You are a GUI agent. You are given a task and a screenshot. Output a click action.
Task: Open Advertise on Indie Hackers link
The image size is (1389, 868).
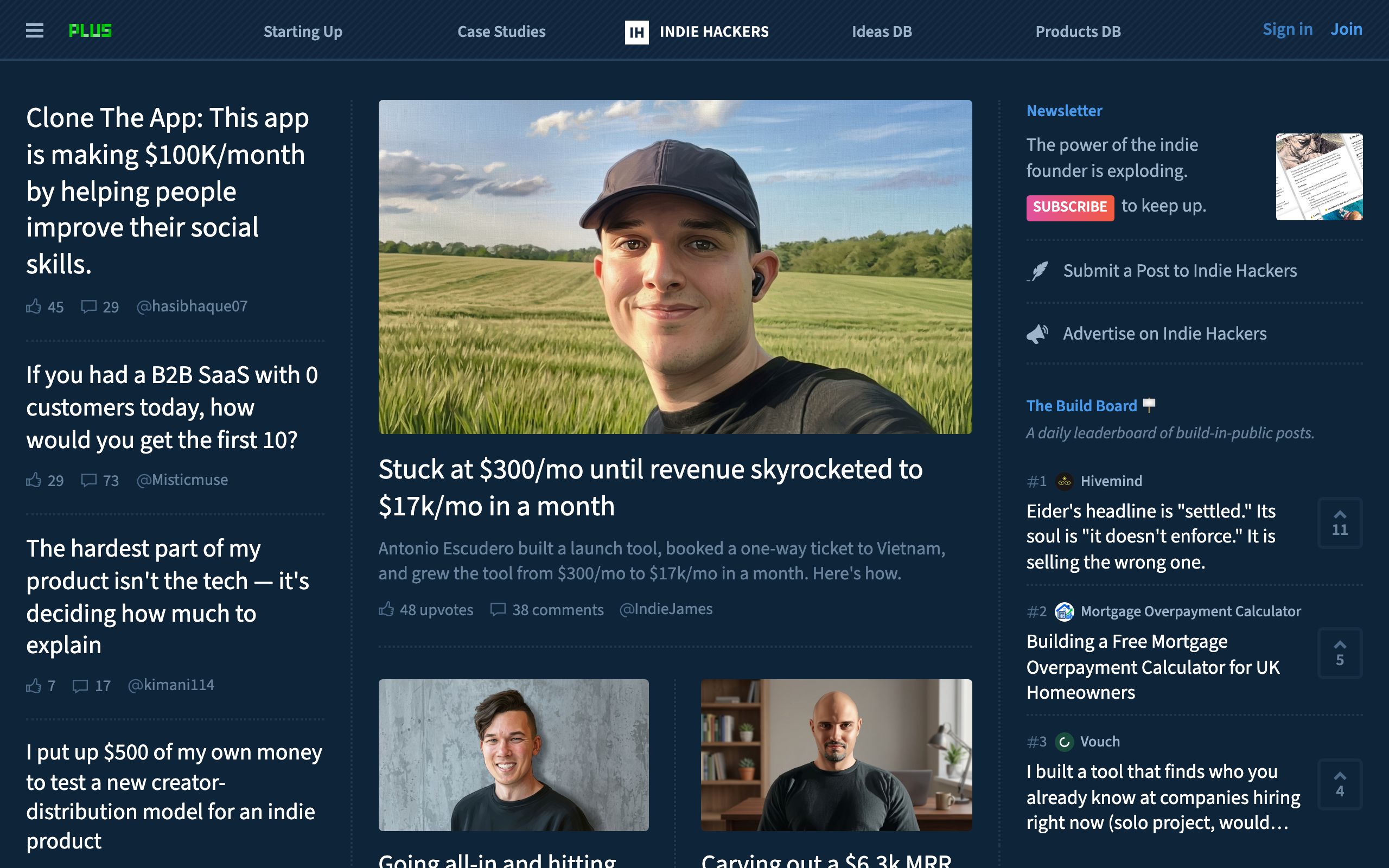pos(1164,334)
